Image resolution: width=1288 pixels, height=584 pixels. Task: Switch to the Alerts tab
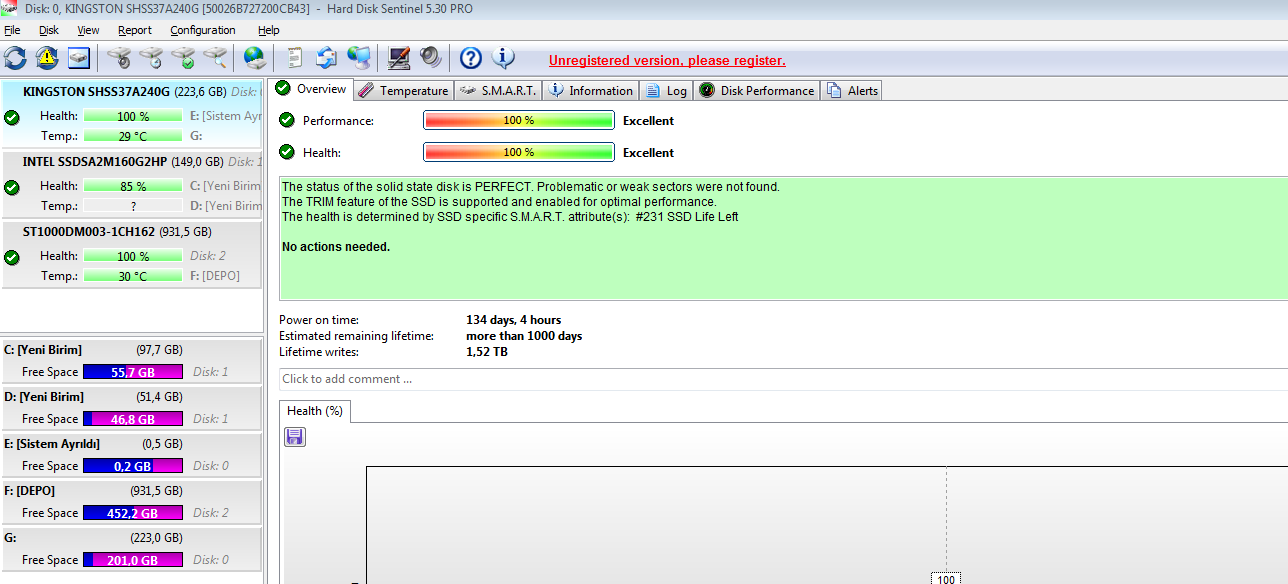(851, 90)
